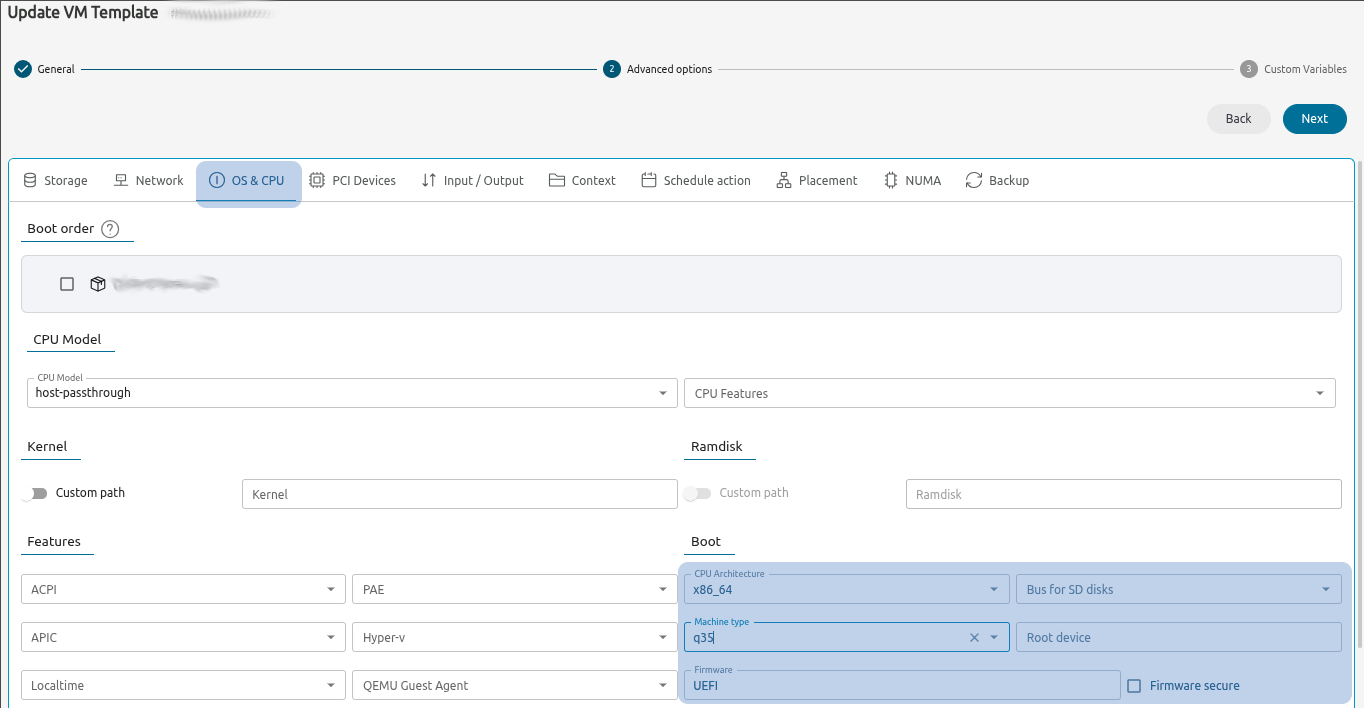Clear Machine type value with X icon

point(974,638)
